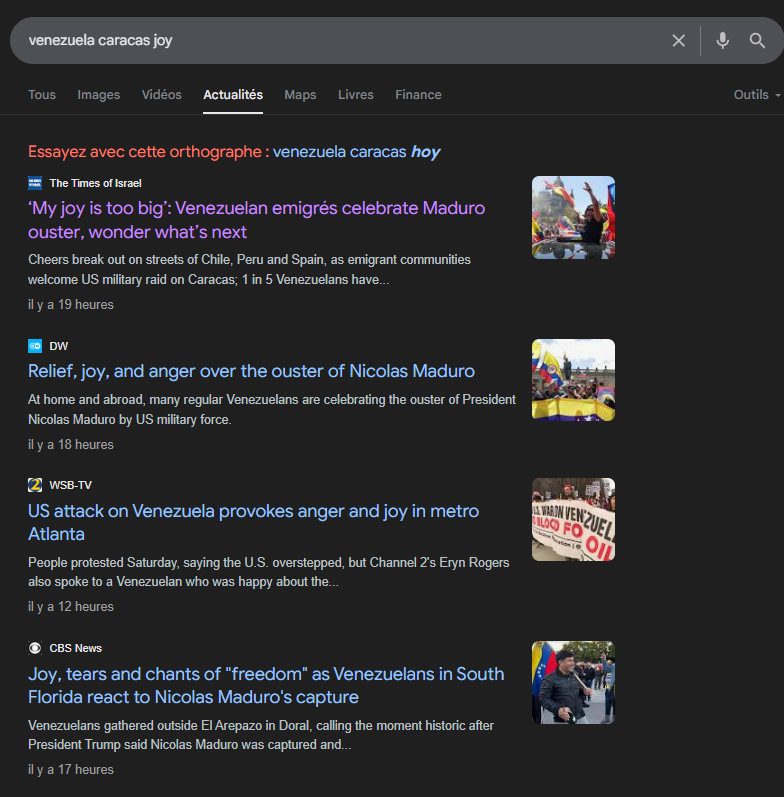The width and height of the screenshot is (784, 797).
Task: Click The Times of Israel favicon
Action: click(x=35, y=183)
